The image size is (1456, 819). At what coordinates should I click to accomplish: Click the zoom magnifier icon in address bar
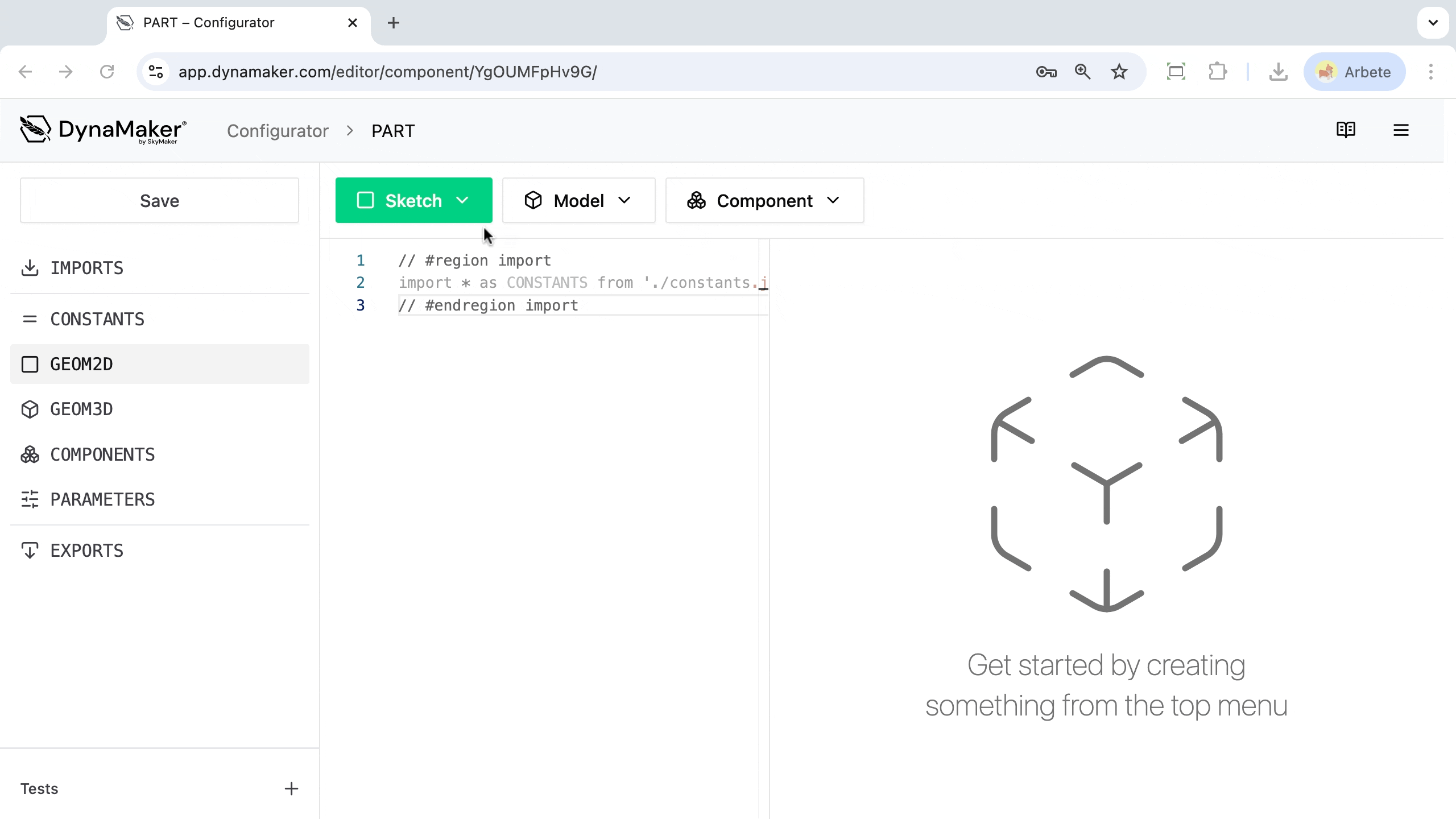click(x=1082, y=72)
